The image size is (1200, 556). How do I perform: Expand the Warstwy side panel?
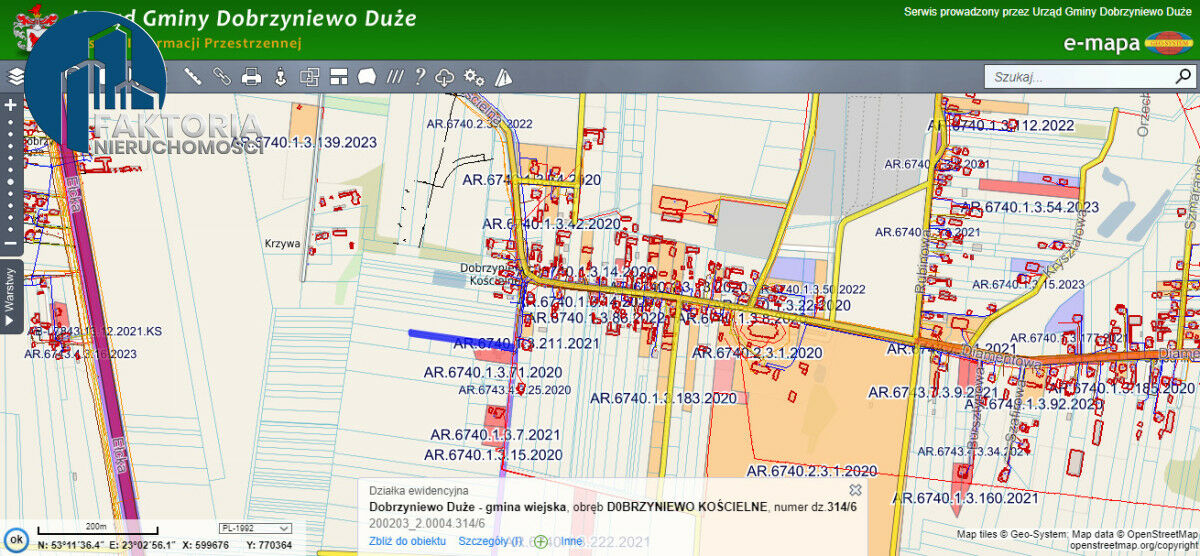(10, 295)
